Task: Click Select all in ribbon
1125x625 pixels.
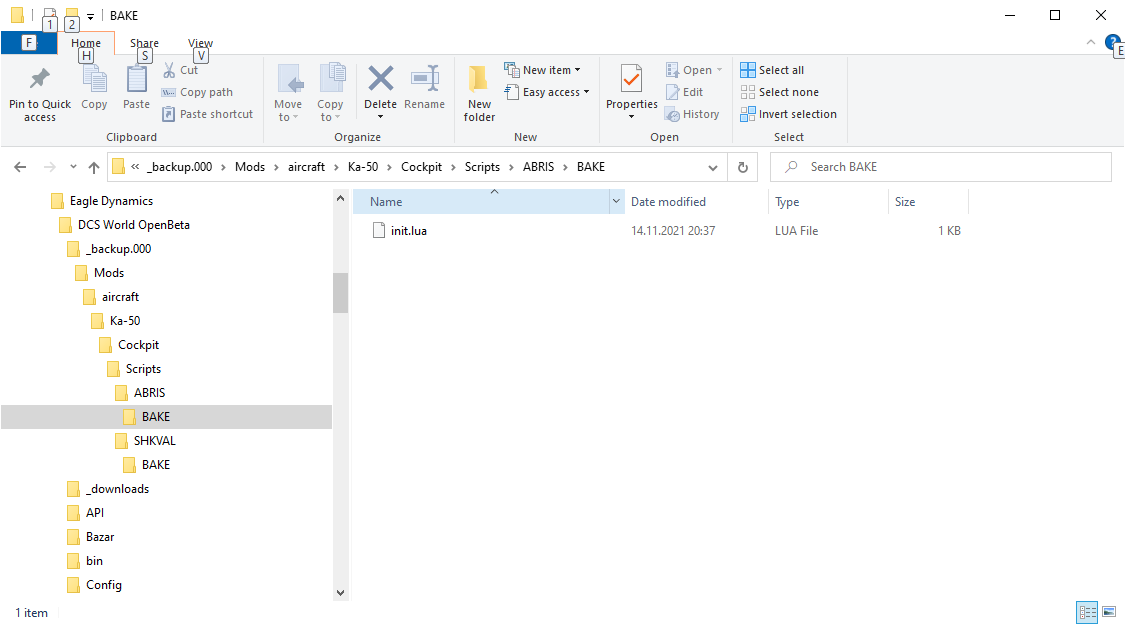Action: [x=772, y=70]
